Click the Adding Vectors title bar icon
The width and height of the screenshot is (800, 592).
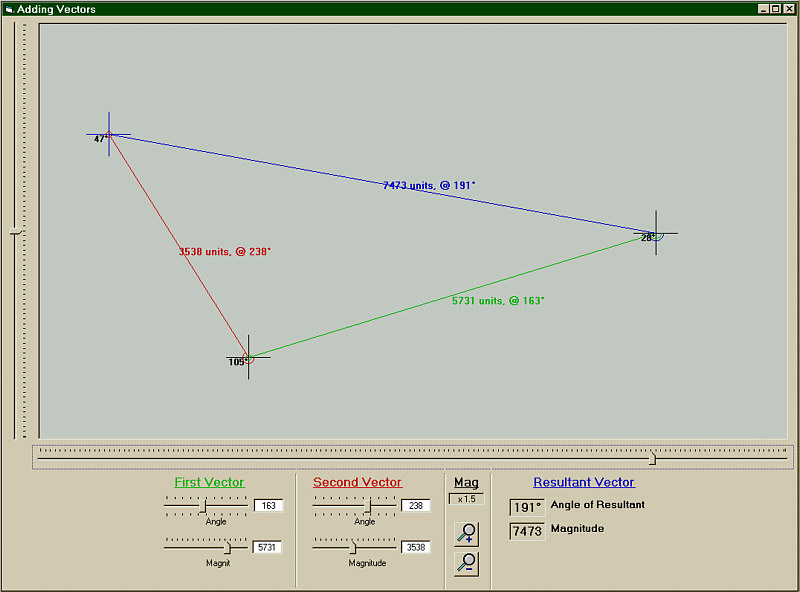9,9
